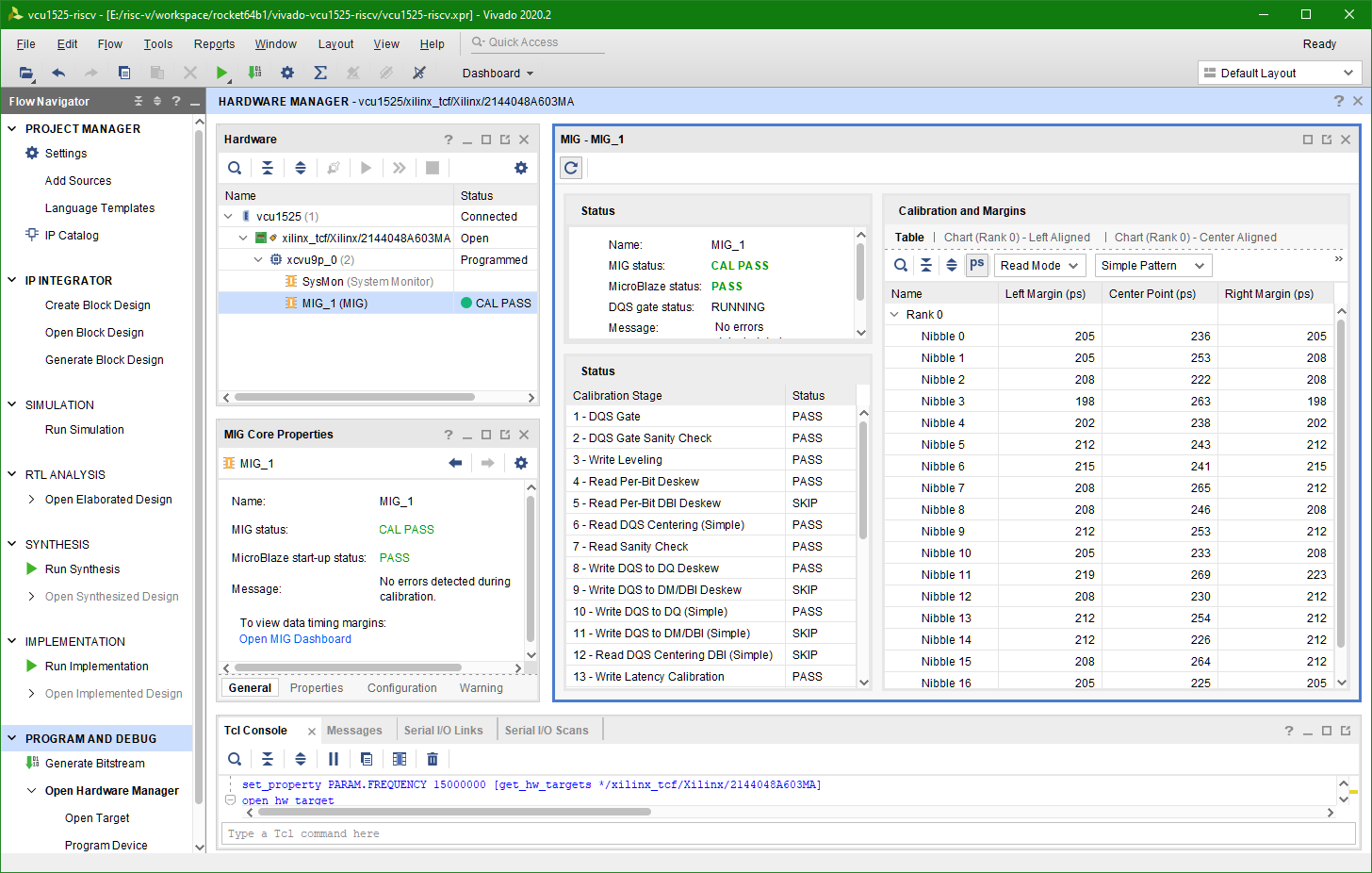Click the Open MIG Dashboard link
Image resolution: width=1372 pixels, height=873 pixels.
(295, 639)
